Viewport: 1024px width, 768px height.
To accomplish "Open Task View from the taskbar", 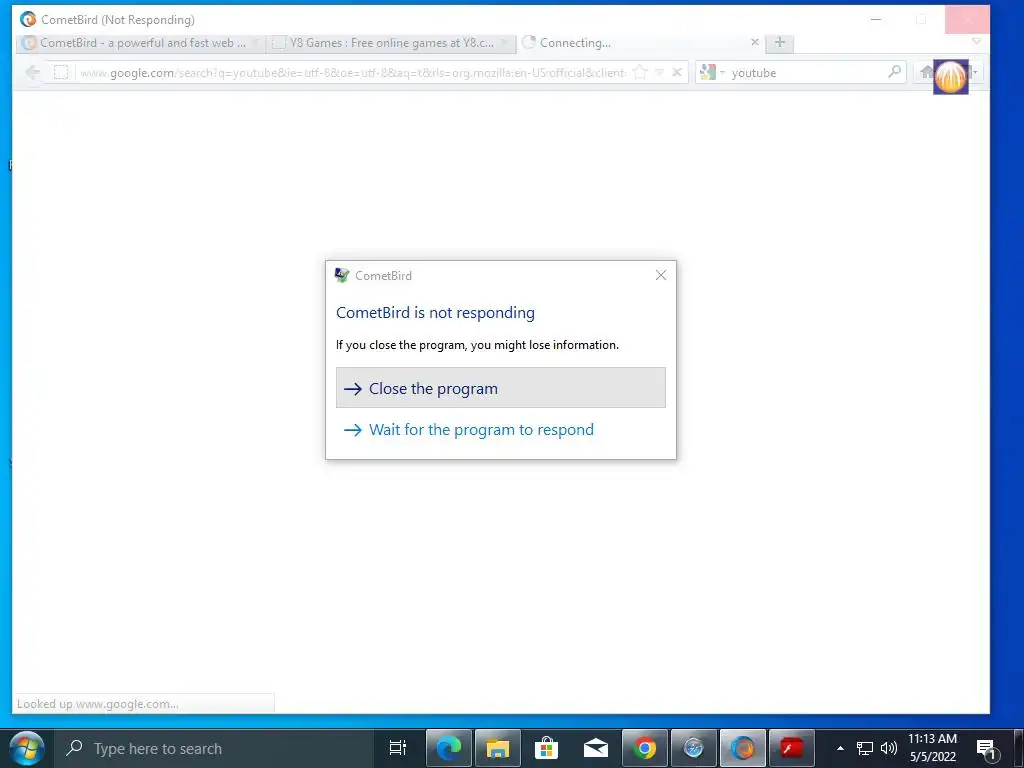I will click(398, 748).
